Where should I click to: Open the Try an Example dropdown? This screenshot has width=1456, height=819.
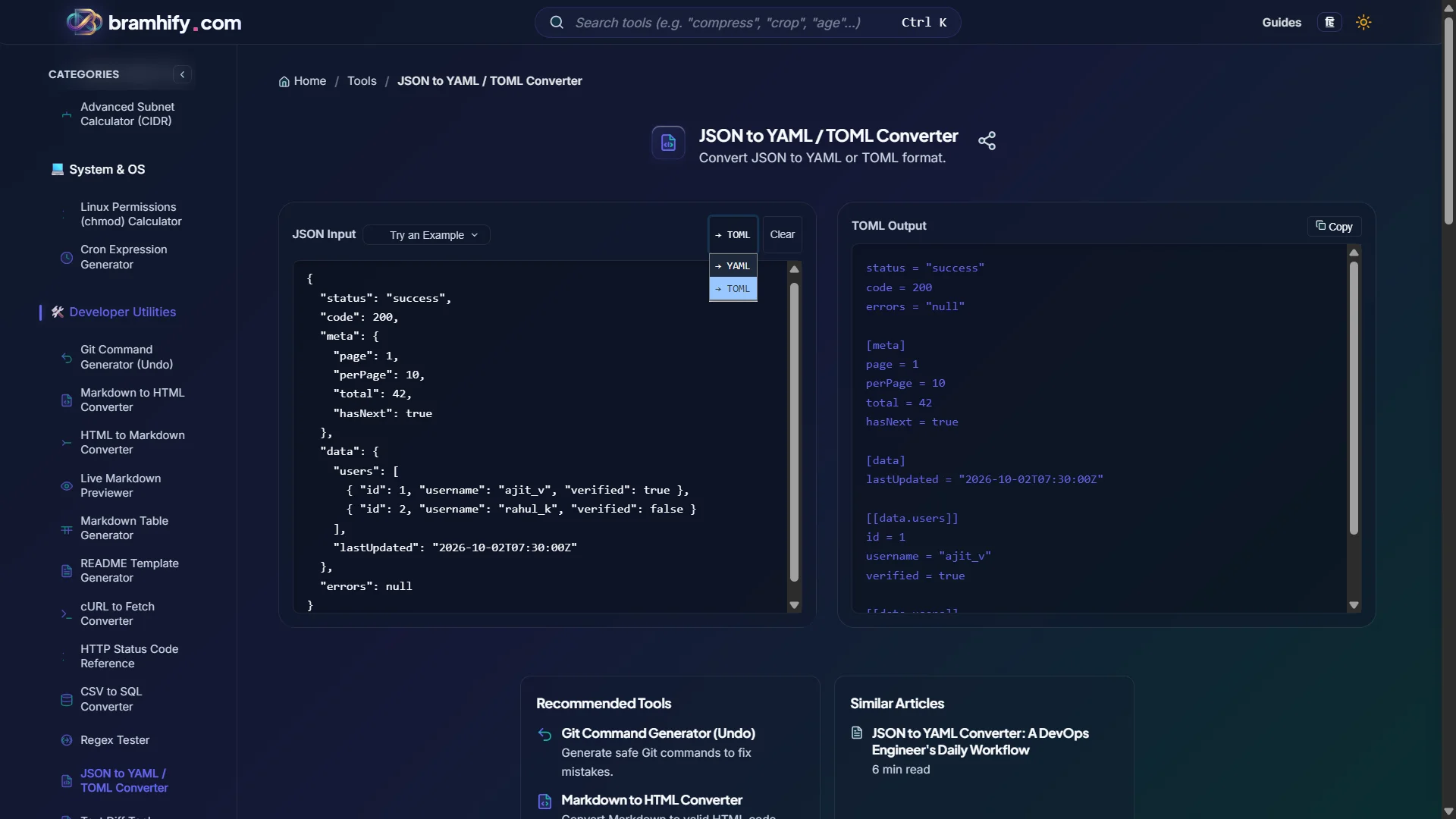tap(427, 235)
